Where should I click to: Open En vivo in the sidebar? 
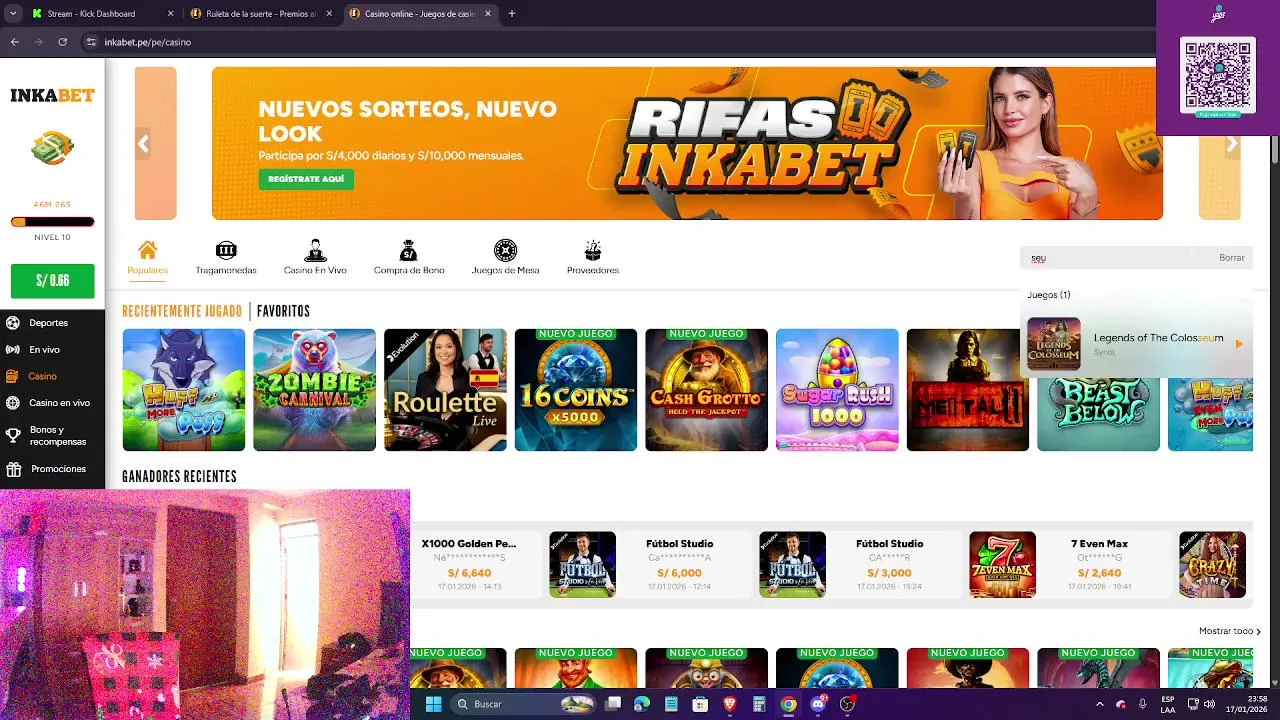[44, 350]
